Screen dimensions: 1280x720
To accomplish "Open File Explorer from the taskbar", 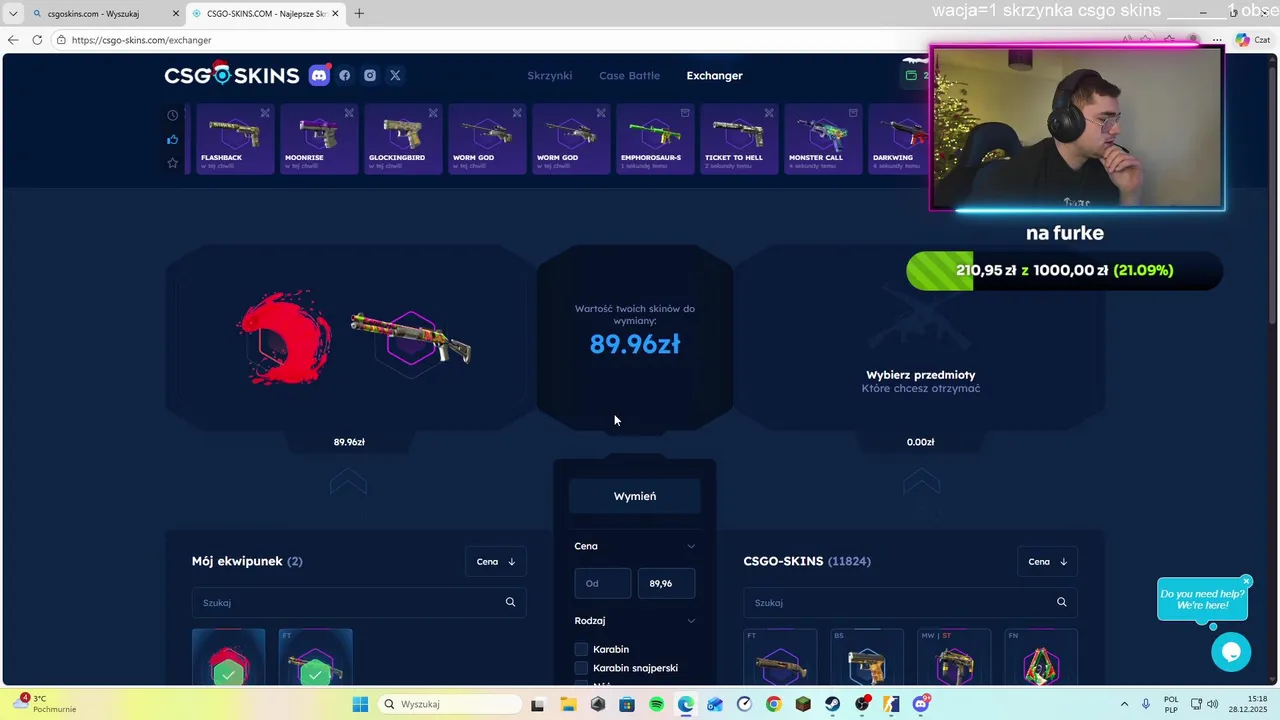I will click(568, 704).
